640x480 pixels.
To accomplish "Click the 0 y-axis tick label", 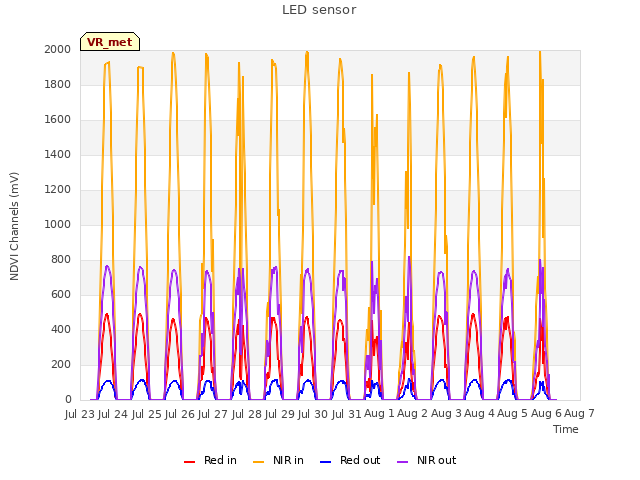I will click(68, 400).
